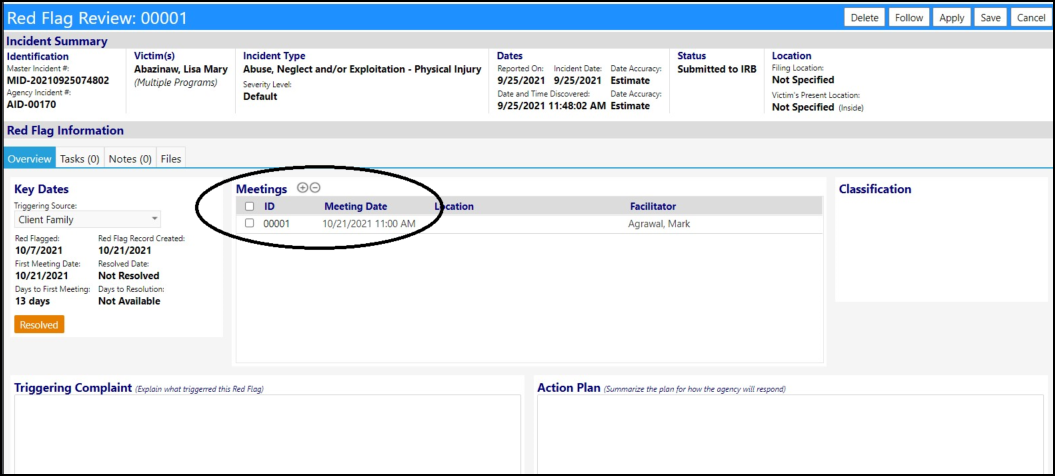Select meeting date 10/21/2021 11:00 AM
The image size is (1055, 476).
(x=369, y=224)
